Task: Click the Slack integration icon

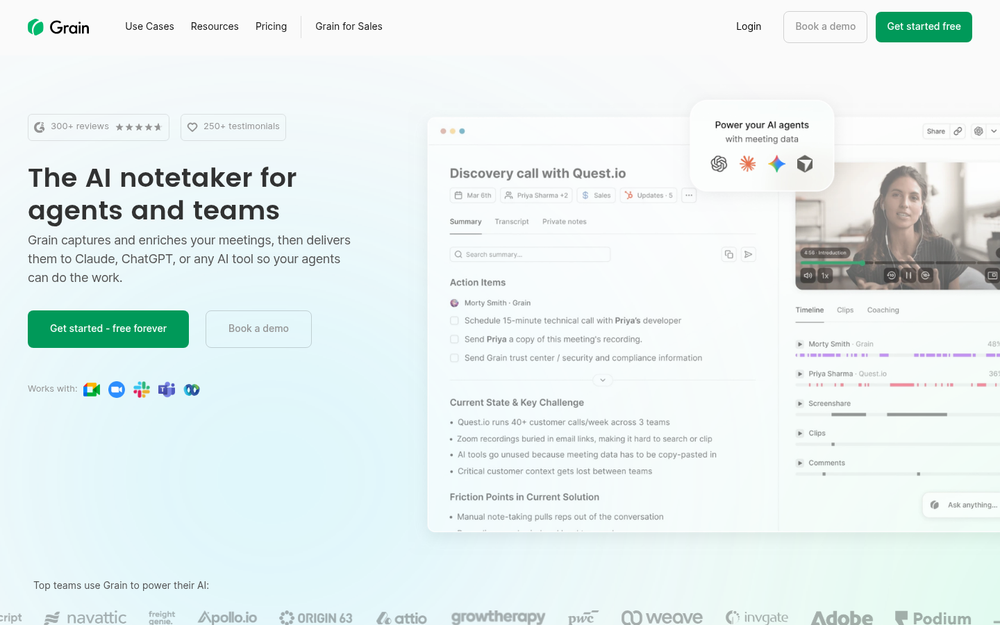Action: pyautogui.click(x=142, y=390)
